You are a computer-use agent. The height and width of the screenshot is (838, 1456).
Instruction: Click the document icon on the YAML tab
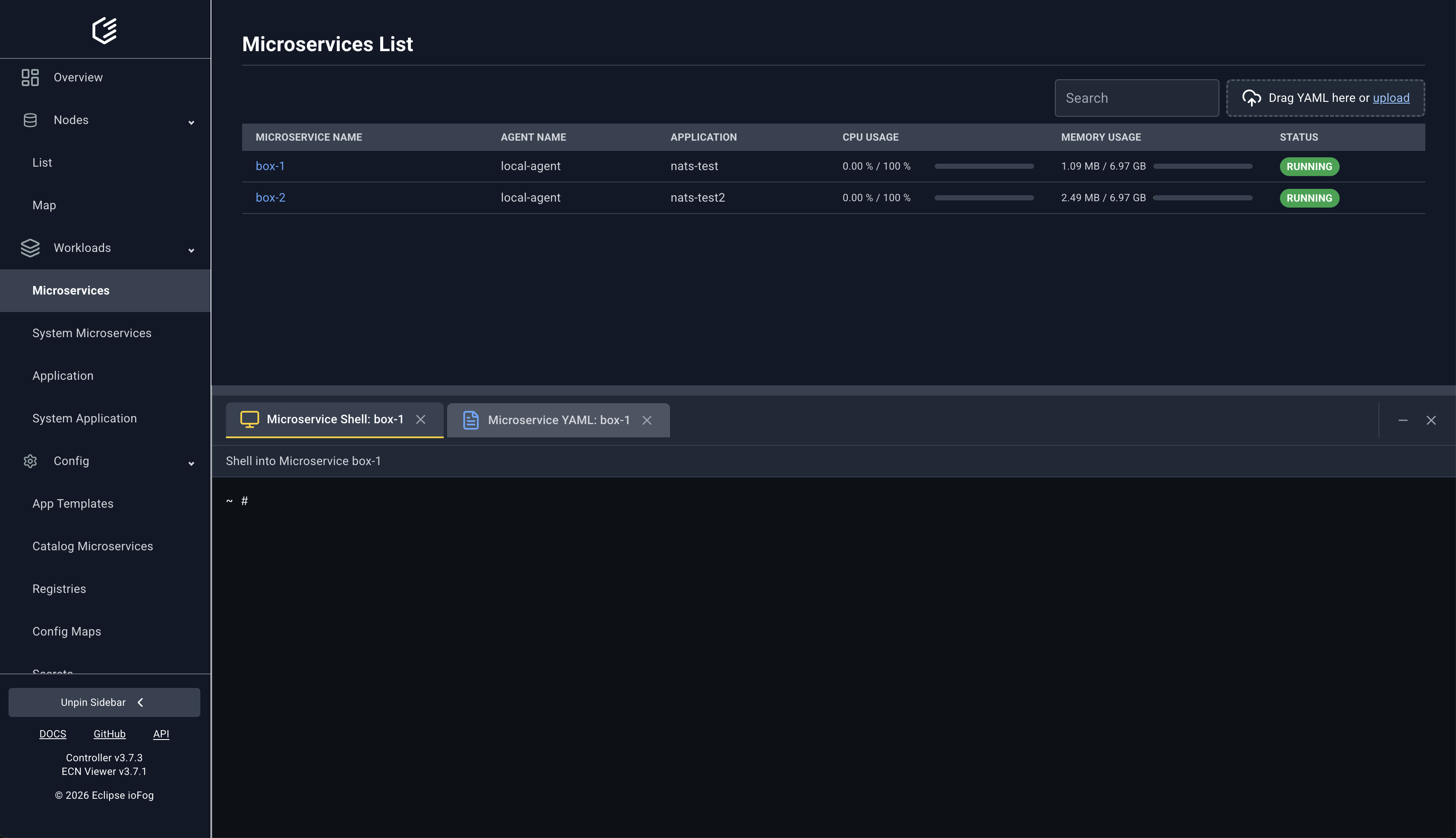click(x=471, y=420)
